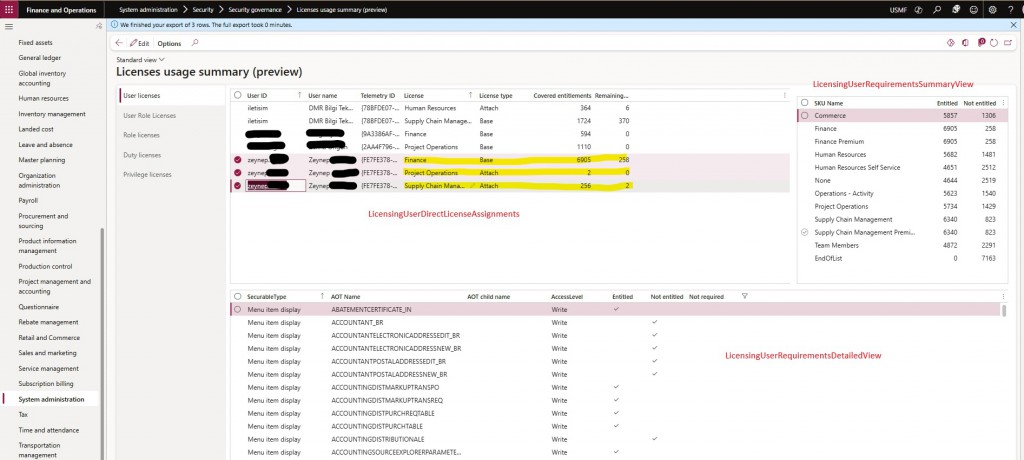Click the info icon in message bar
Image resolution: width=1024 pixels, height=460 pixels.
pos(115,25)
